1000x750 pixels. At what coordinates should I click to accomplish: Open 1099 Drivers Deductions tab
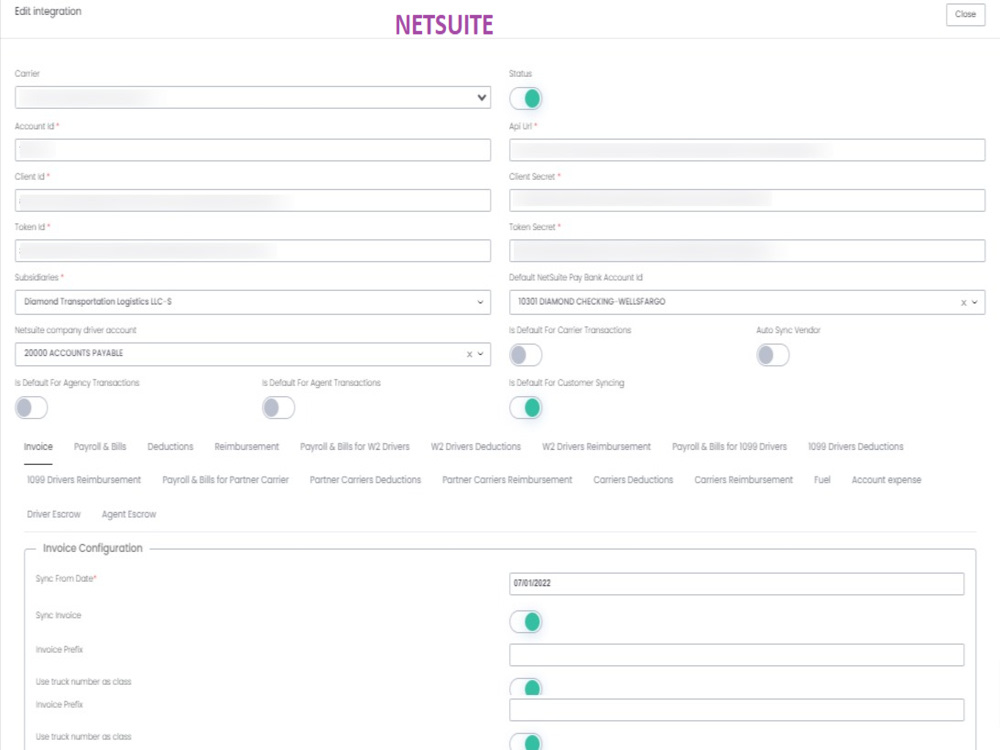[x=856, y=446]
